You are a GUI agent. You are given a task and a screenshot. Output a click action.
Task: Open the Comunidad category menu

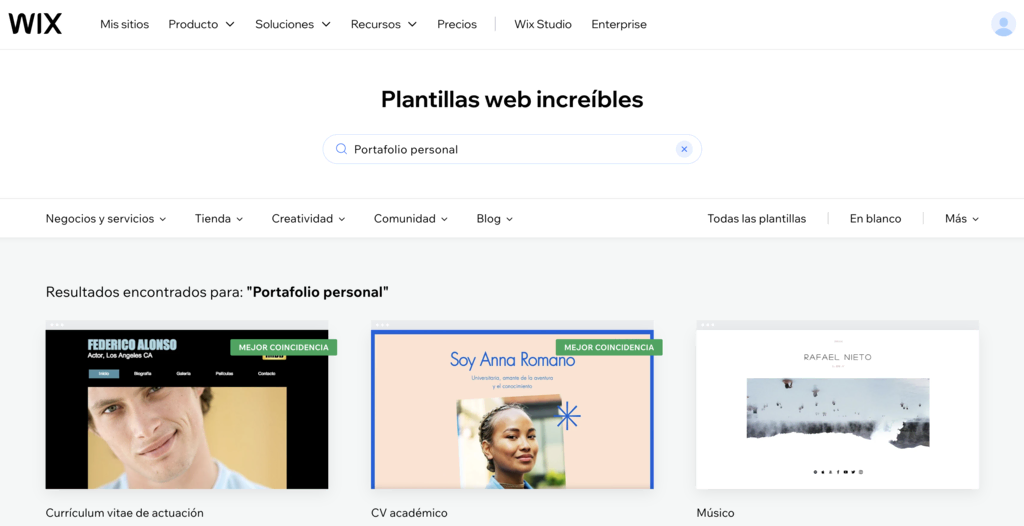point(411,218)
